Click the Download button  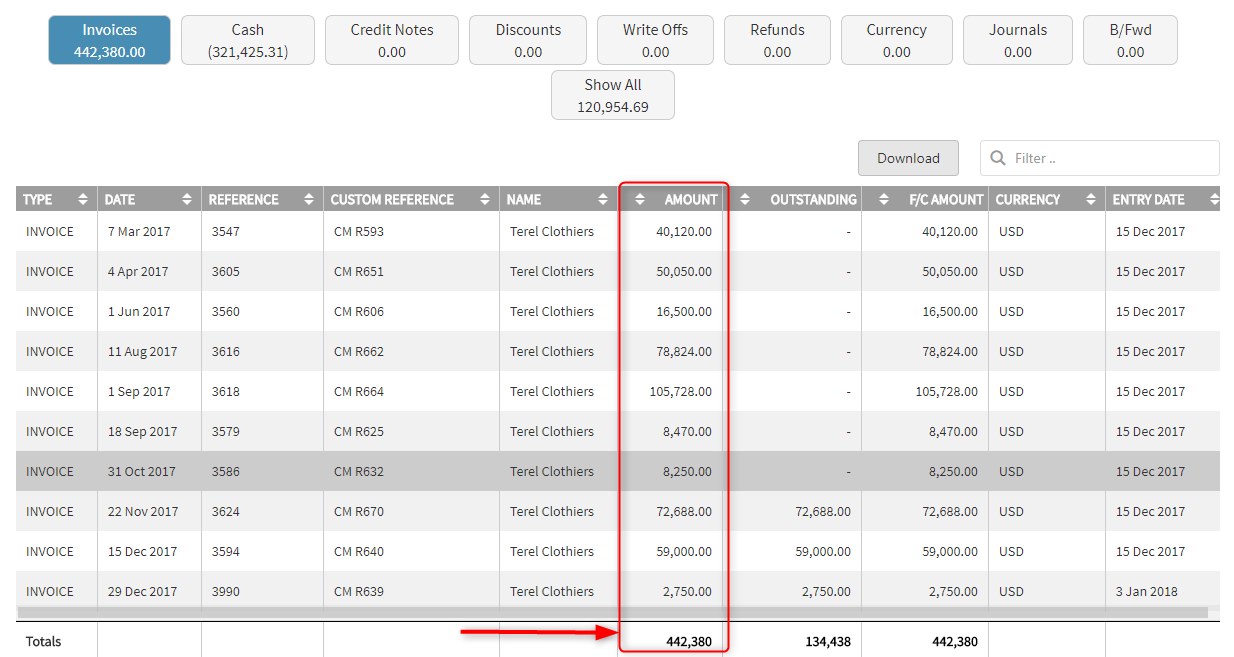pos(908,158)
